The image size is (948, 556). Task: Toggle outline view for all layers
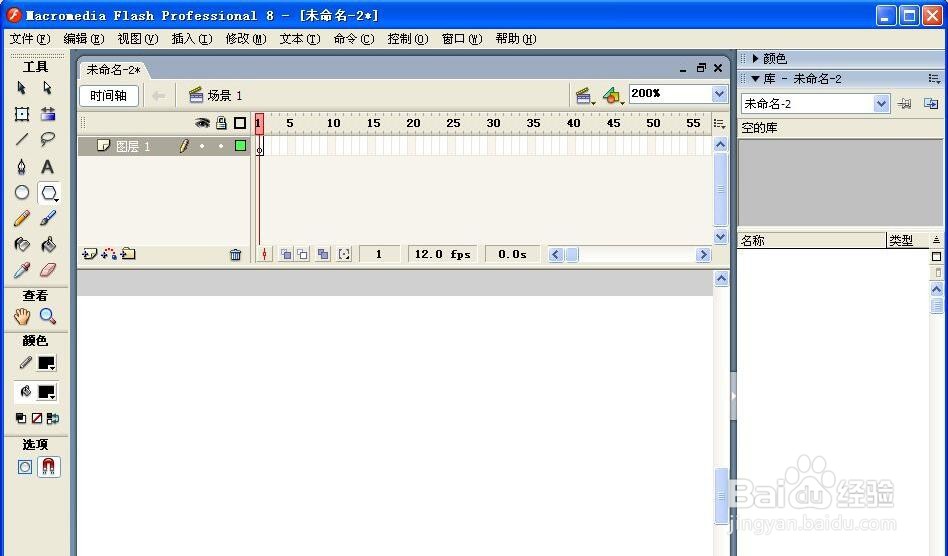(240, 123)
